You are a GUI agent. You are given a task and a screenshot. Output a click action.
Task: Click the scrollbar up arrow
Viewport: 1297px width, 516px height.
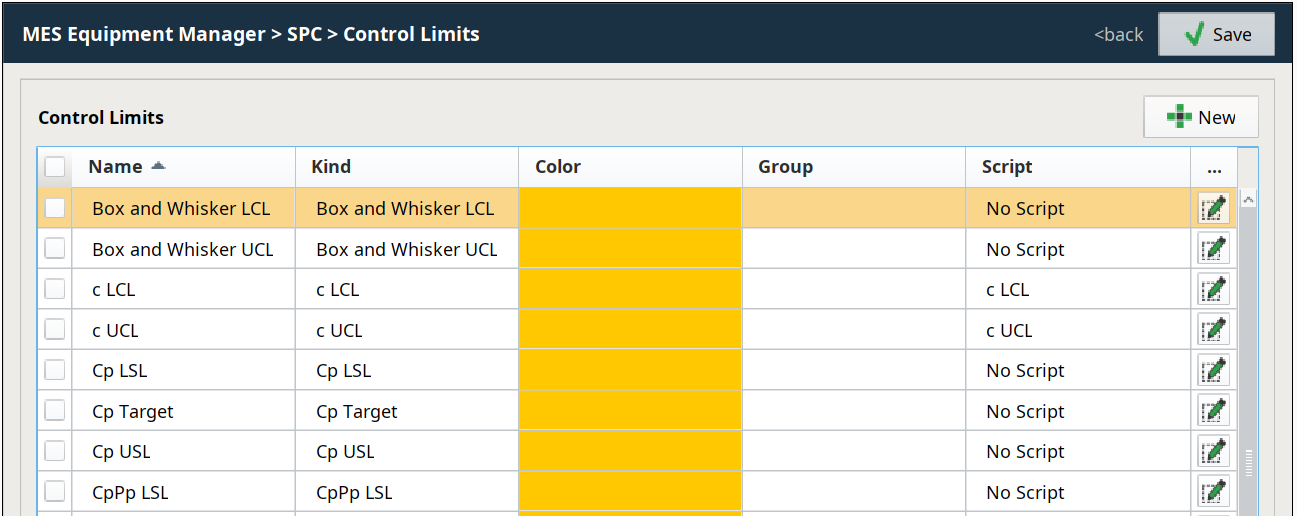[1248, 199]
